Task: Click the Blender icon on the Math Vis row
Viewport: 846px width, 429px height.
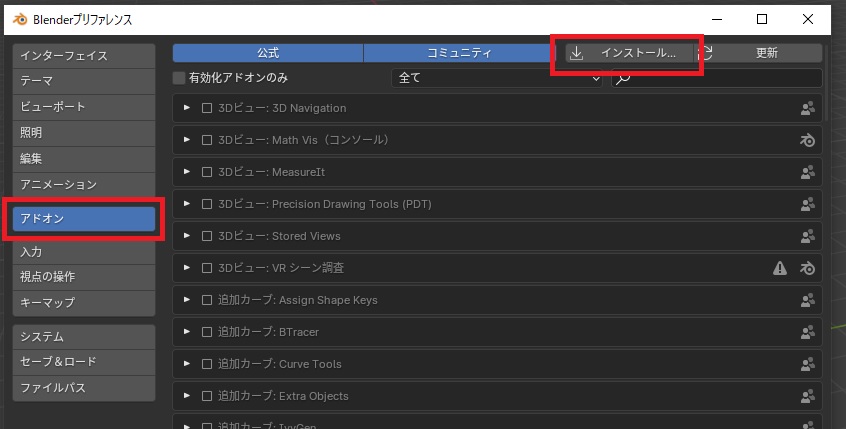Action: [807, 140]
